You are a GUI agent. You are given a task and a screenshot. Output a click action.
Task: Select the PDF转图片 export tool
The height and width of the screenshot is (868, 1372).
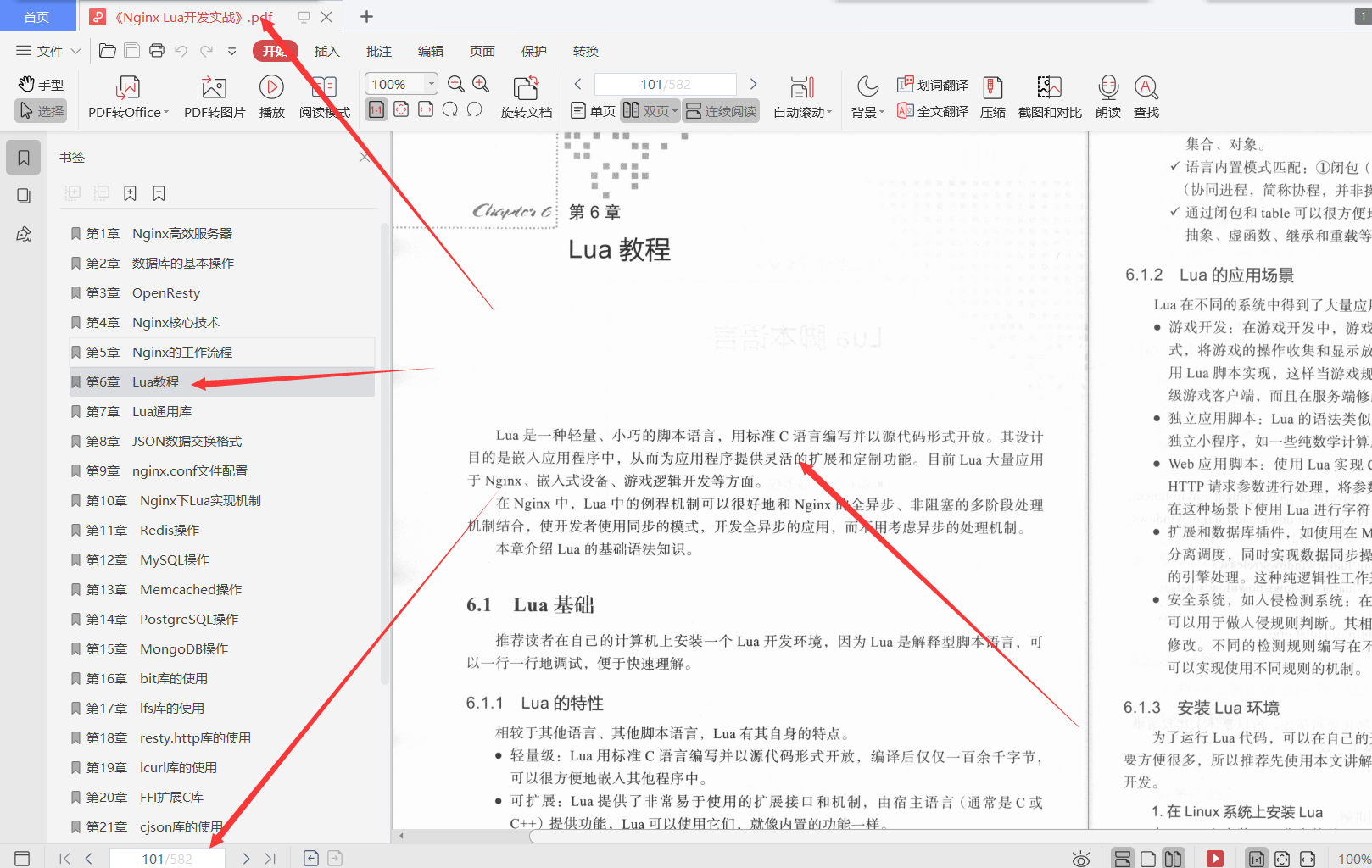click(x=213, y=96)
